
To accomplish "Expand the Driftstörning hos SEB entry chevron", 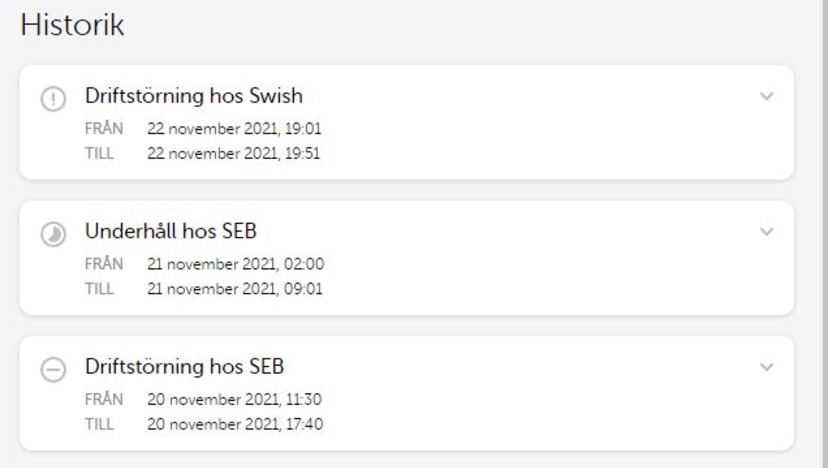I will (766, 367).
